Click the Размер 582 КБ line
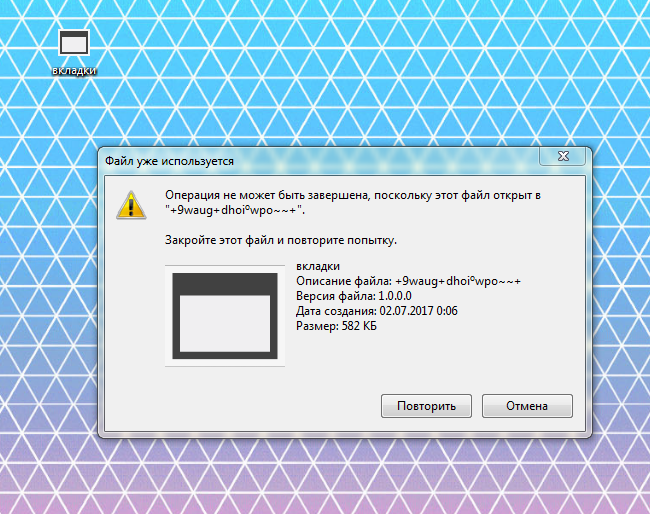650x514 pixels. point(336,326)
